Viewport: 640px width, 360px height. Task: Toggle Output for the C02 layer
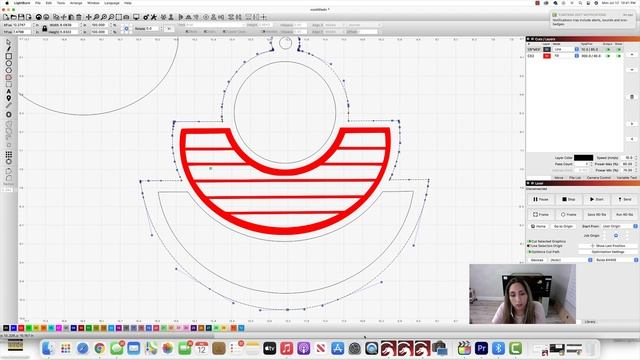coord(608,56)
